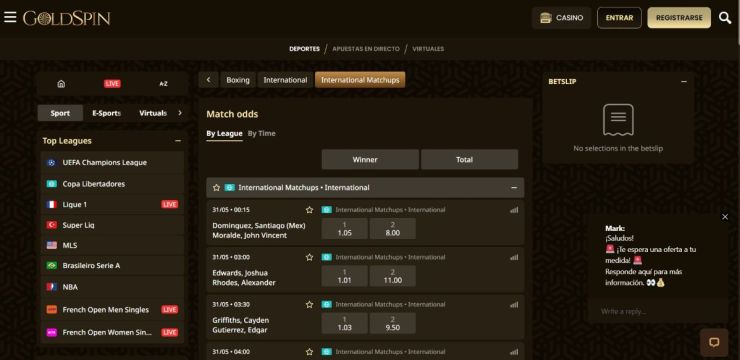Image resolution: width=740 pixels, height=360 pixels.
Task: Choose the Total market
Action: point(469,159)
